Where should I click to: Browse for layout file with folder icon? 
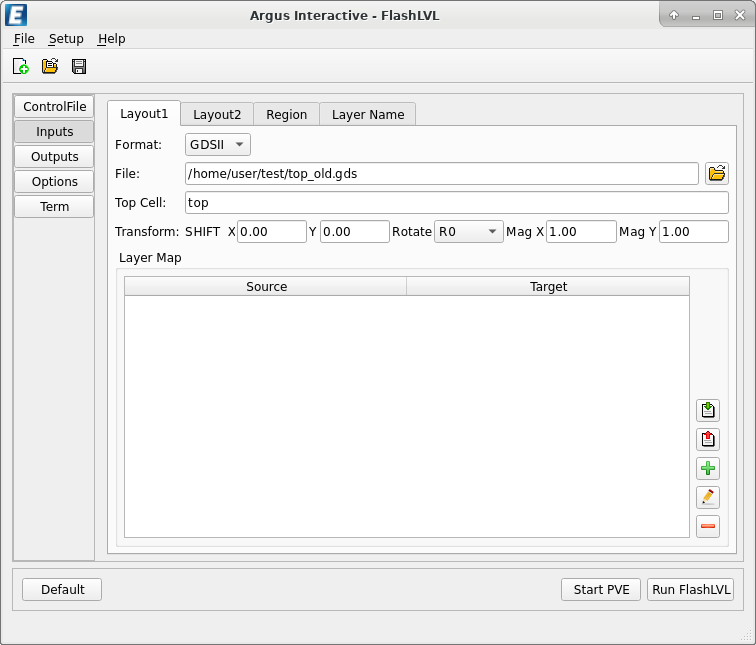[716, 174]
